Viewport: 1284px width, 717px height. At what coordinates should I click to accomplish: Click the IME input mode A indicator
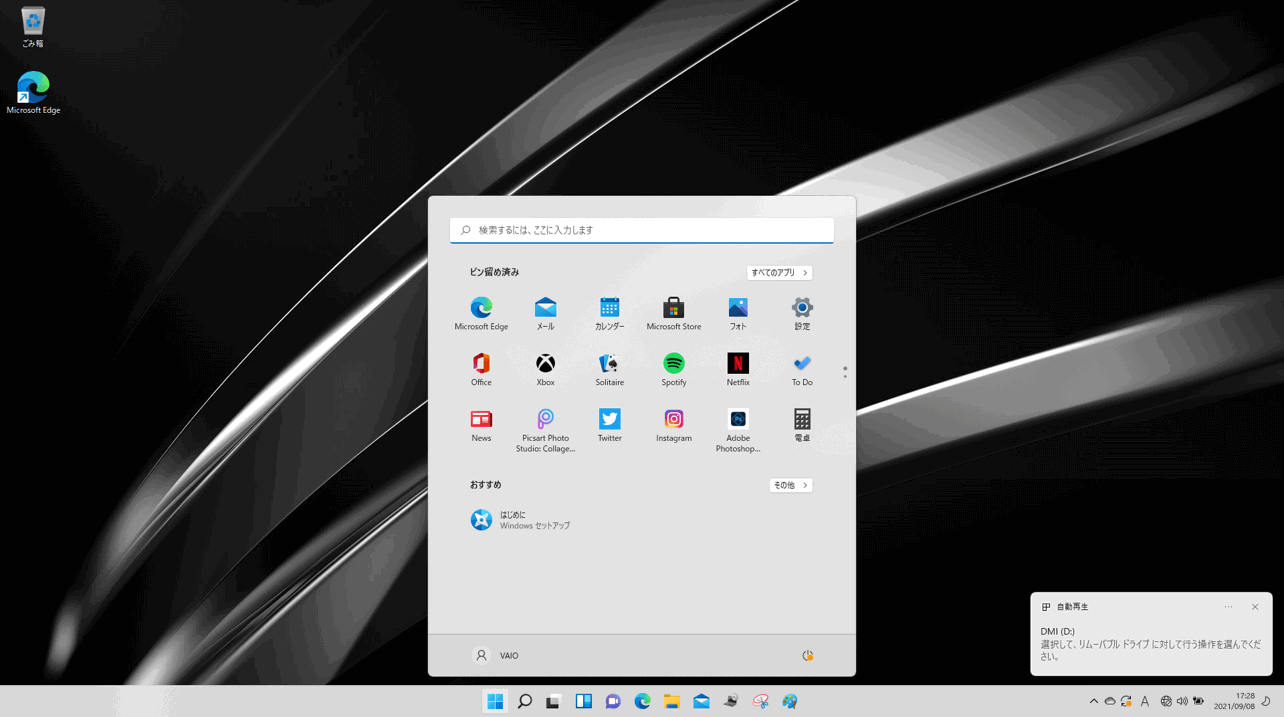[1145, 701]
